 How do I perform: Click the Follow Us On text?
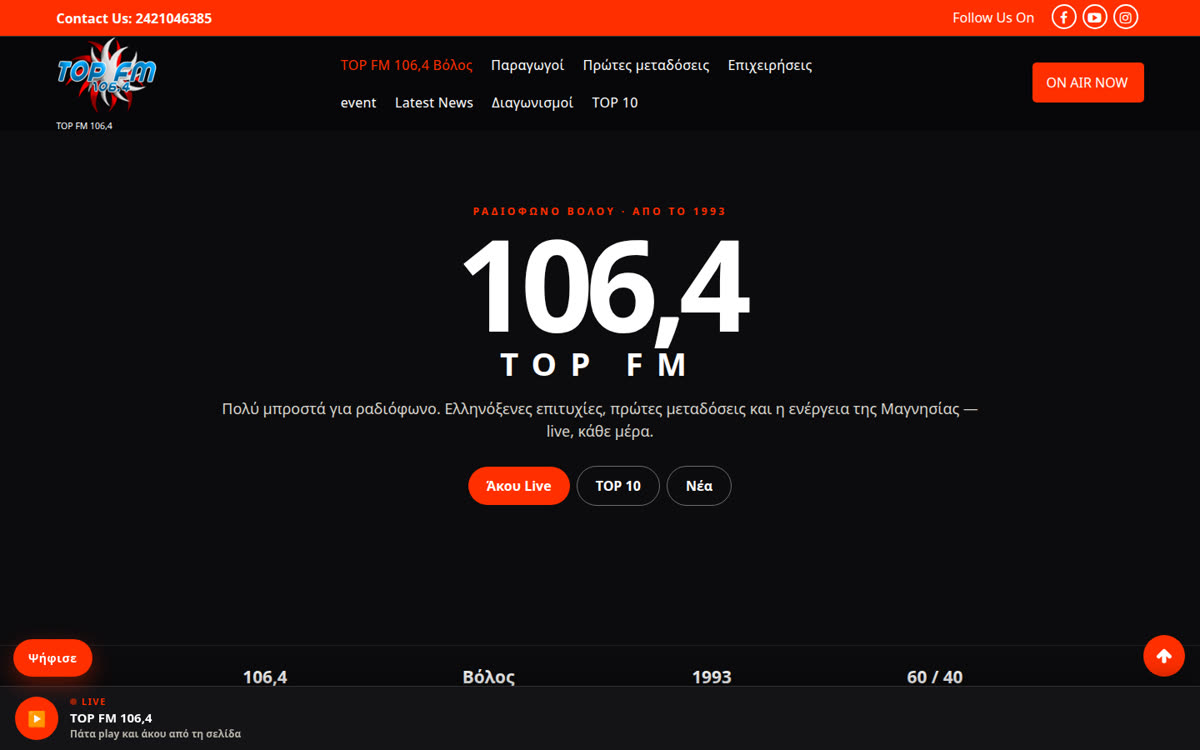[993, 18]
